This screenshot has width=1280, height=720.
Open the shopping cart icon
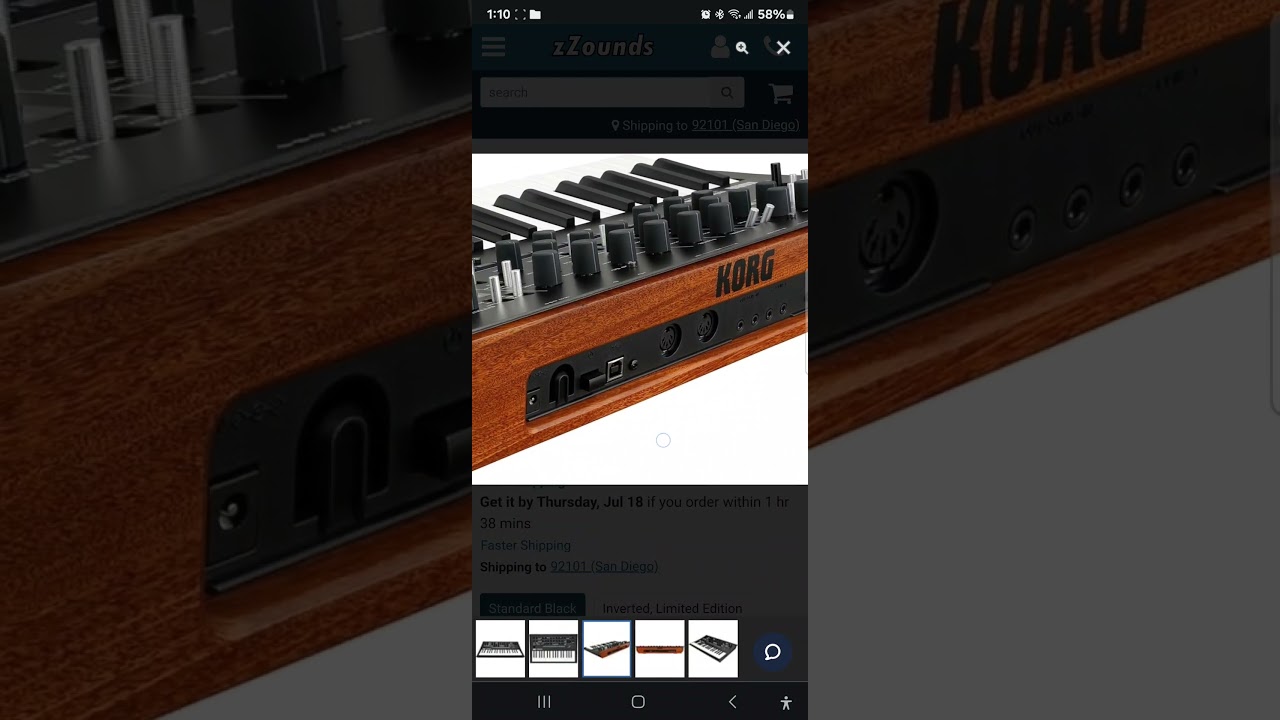(781, 93)
